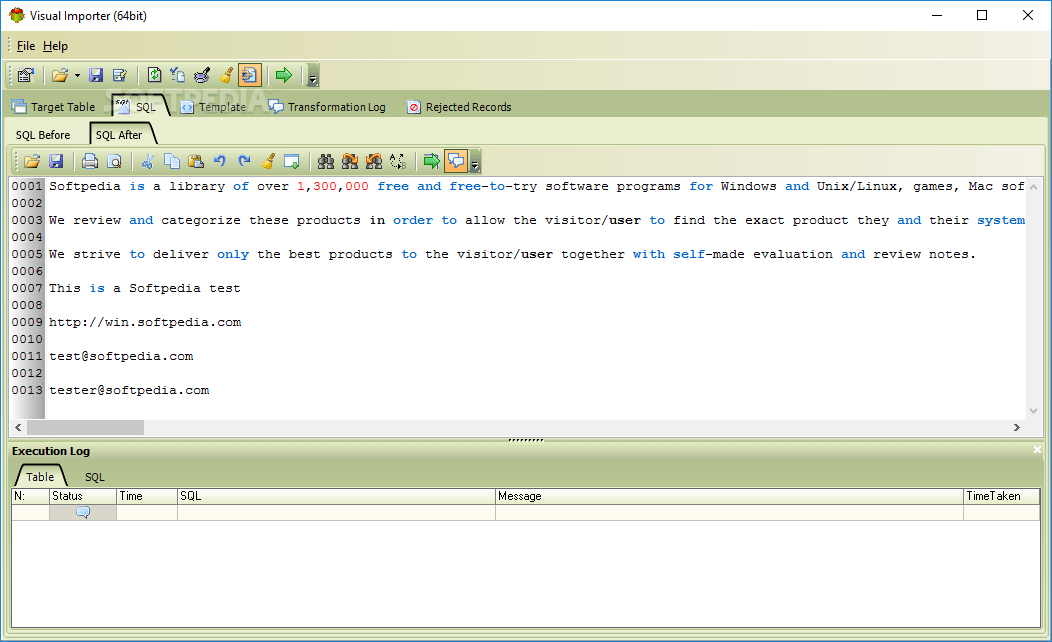This screenshot has width=1052, height=642.
Task: Open the main toolbar options dropdown
Action: 313,76
